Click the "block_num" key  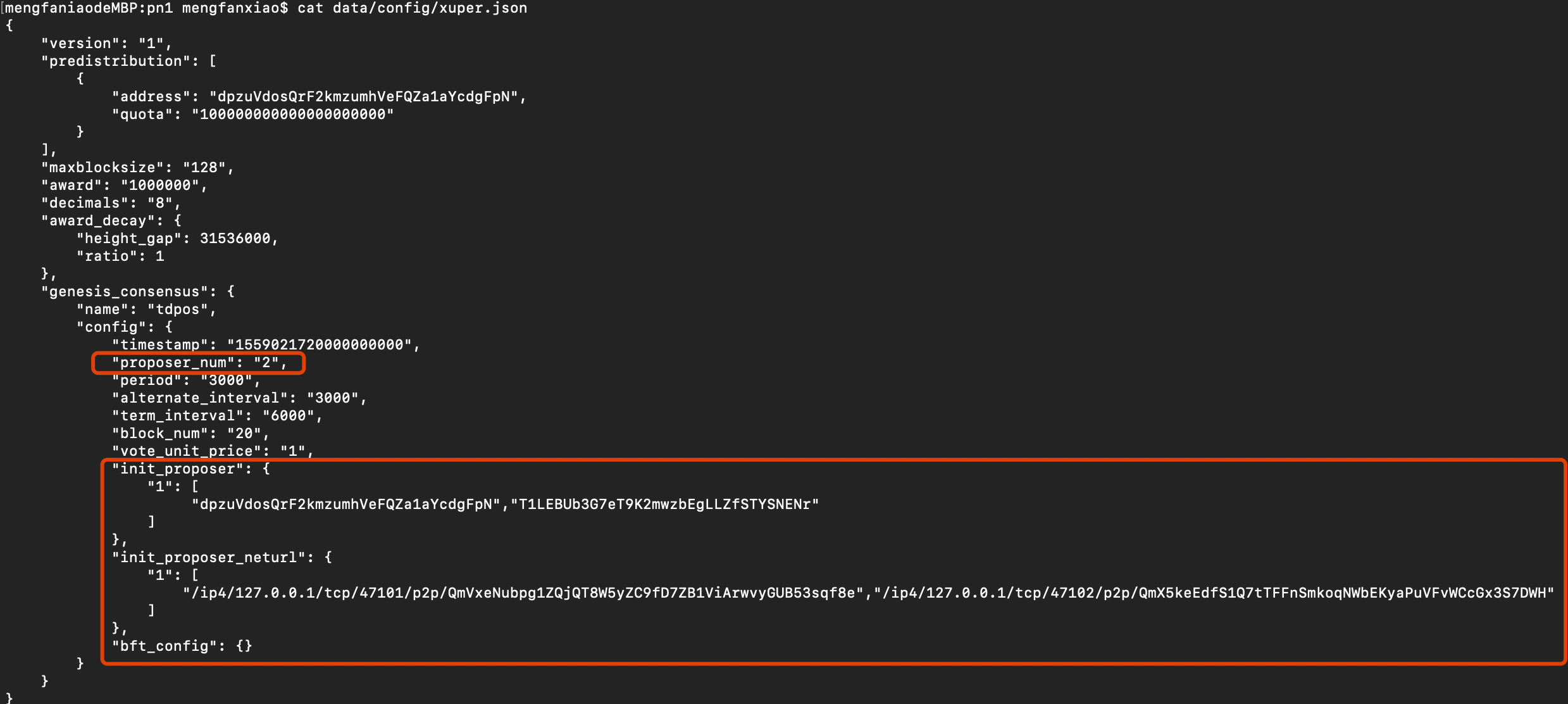point(159,434)
